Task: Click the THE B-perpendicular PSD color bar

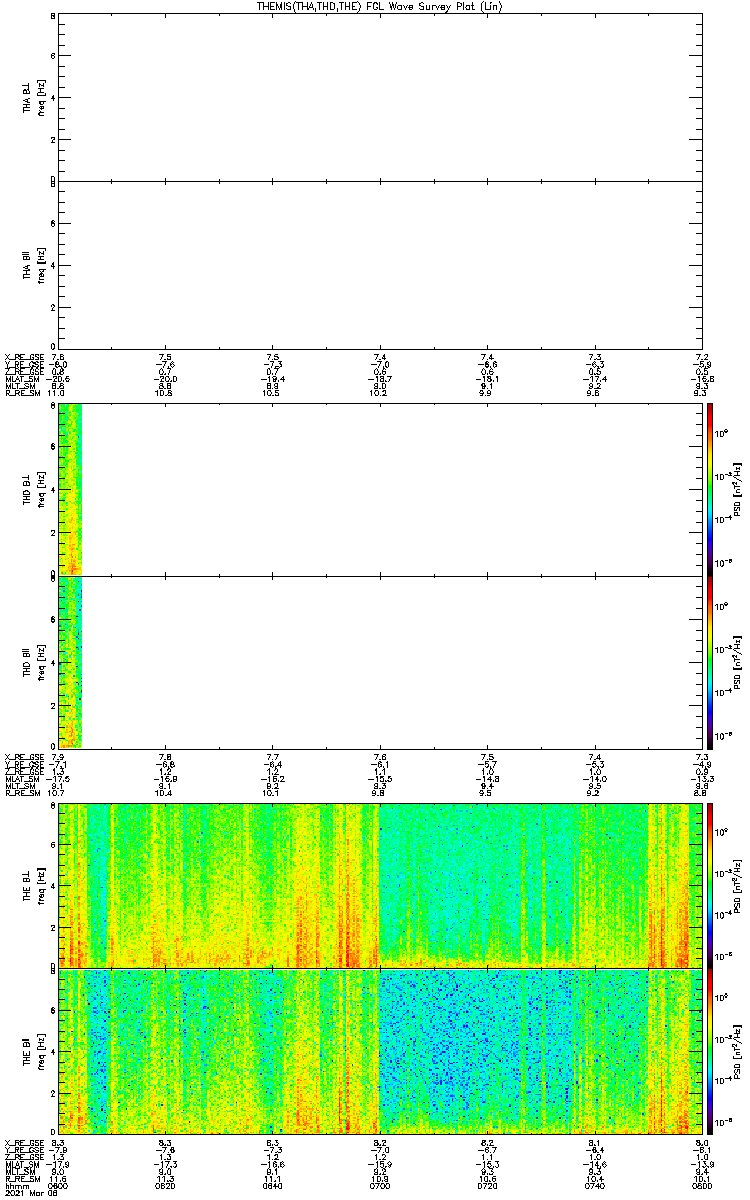Action: pos(710,884)
